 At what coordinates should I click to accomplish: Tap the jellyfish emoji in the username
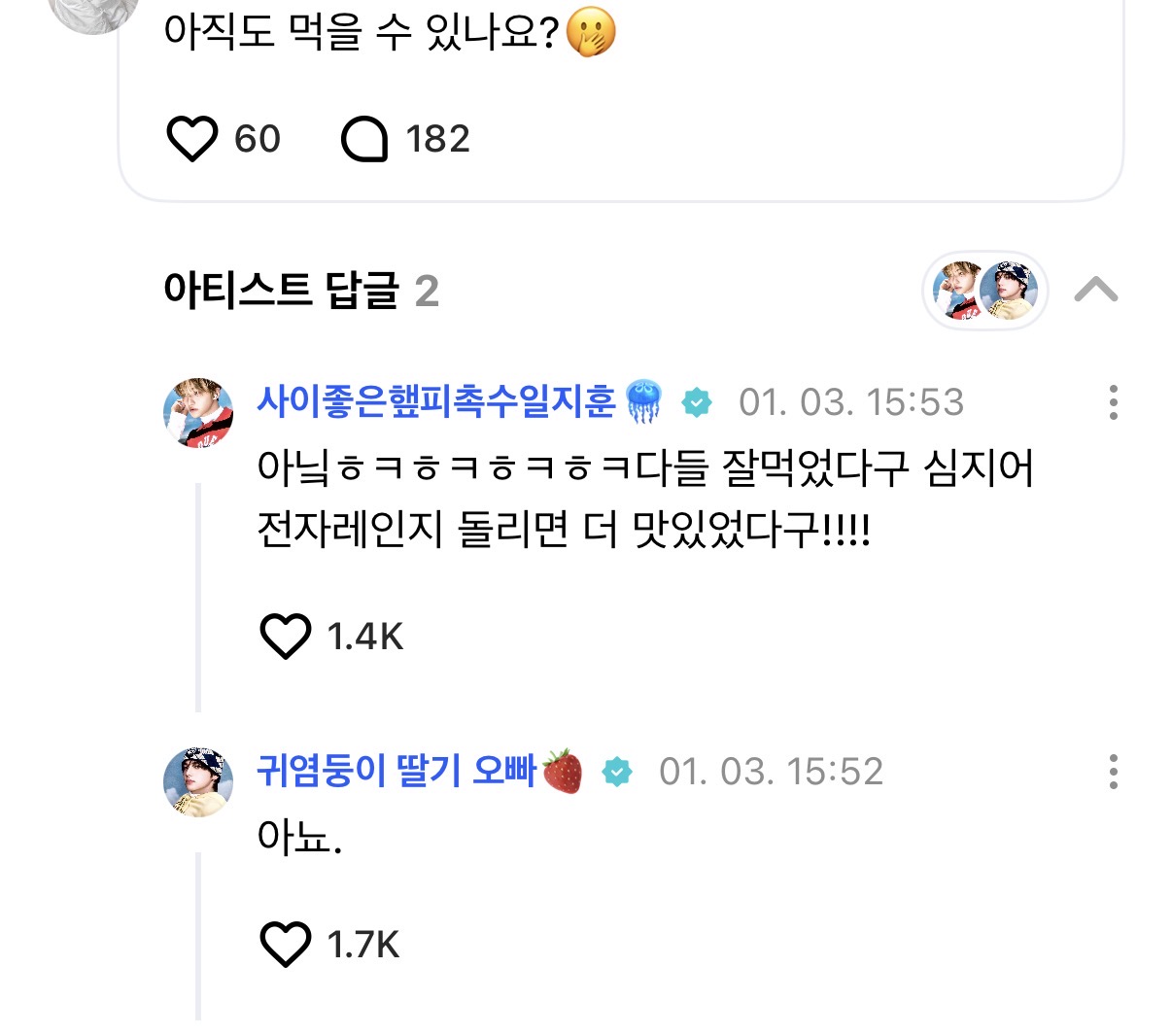[643, 402]
